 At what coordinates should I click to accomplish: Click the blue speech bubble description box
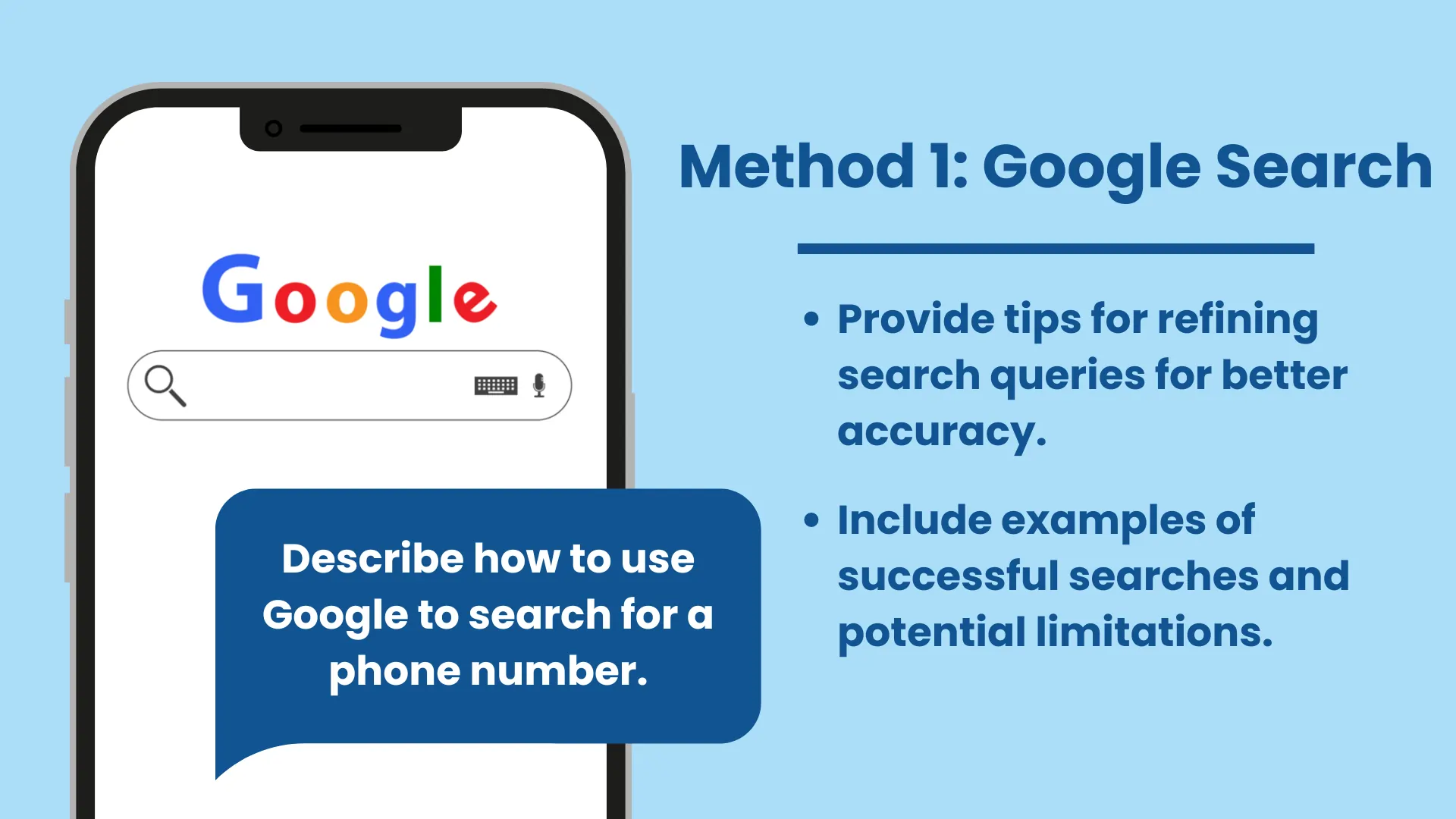(488, 614)
